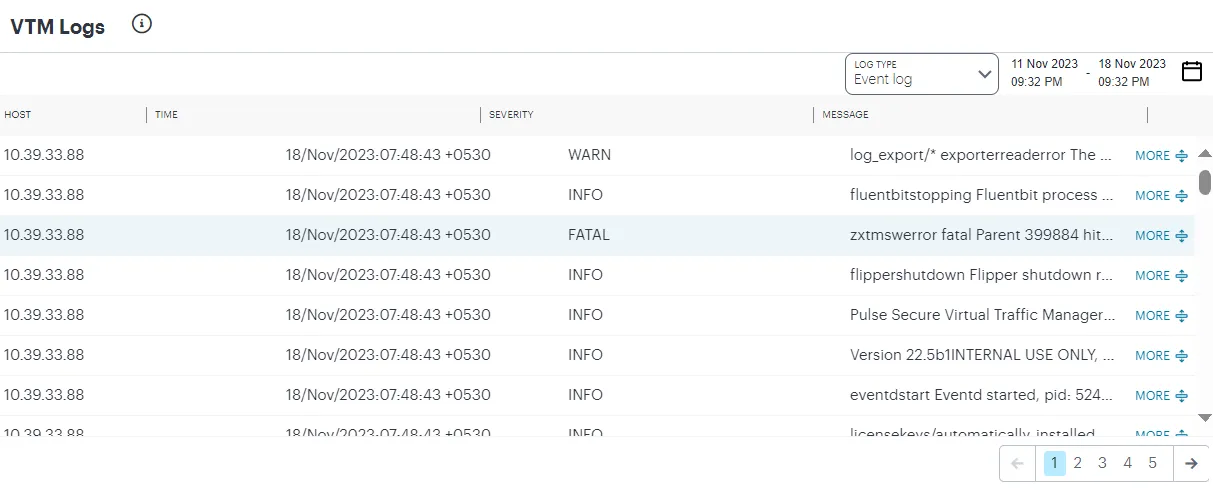The width and height of the screenshot is (1213, 490).
Task: Click the scrollbar up arrow
Action: click(1204, 154)
